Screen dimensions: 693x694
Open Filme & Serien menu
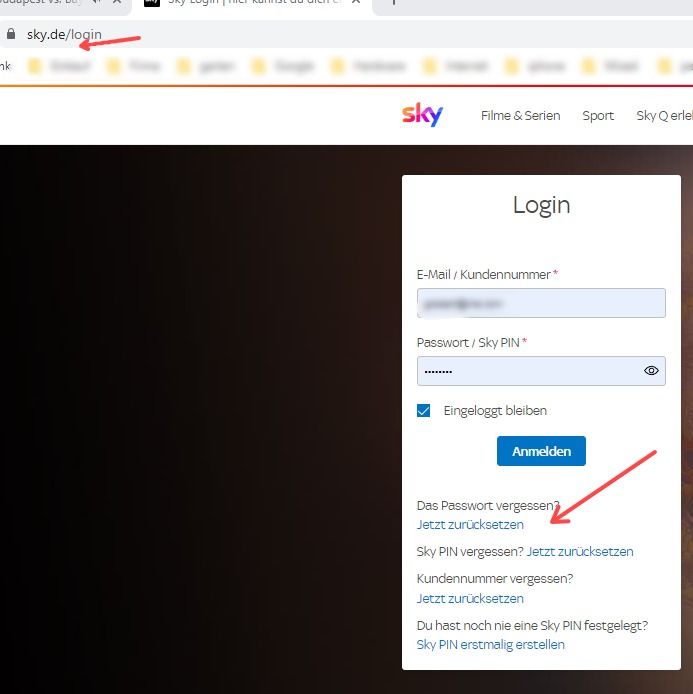520,116
